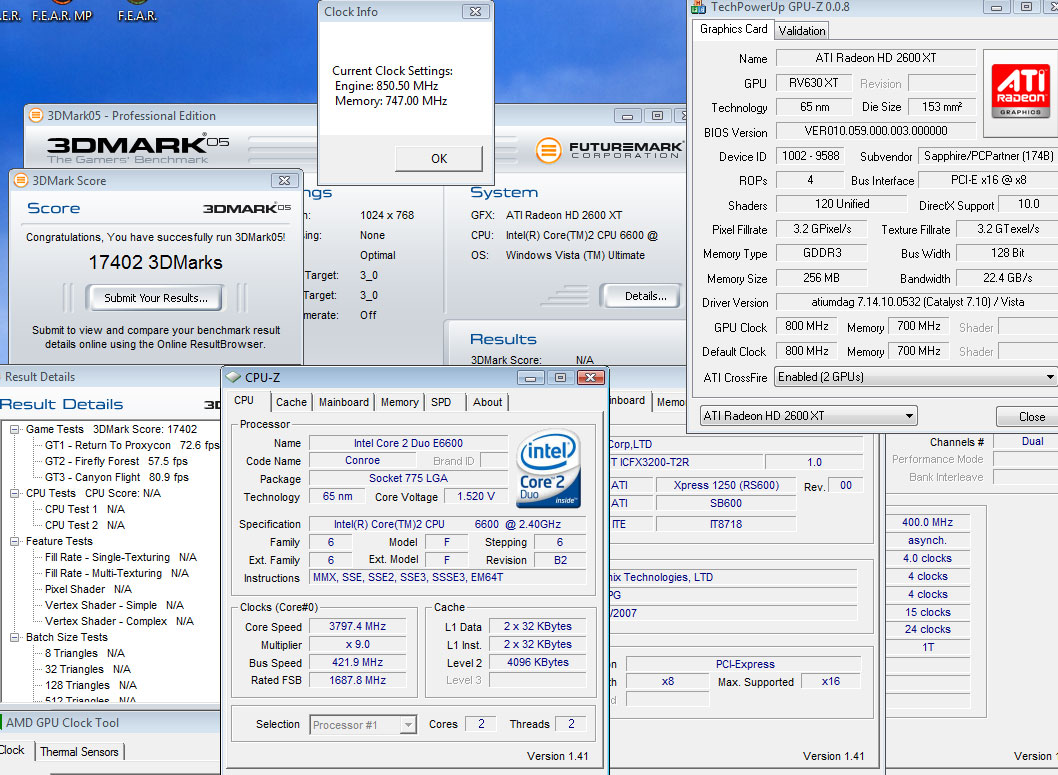This screenshot has height=775, width=1058.
Task: Close the 3DMark Score dialog
Action: [284, 180]
